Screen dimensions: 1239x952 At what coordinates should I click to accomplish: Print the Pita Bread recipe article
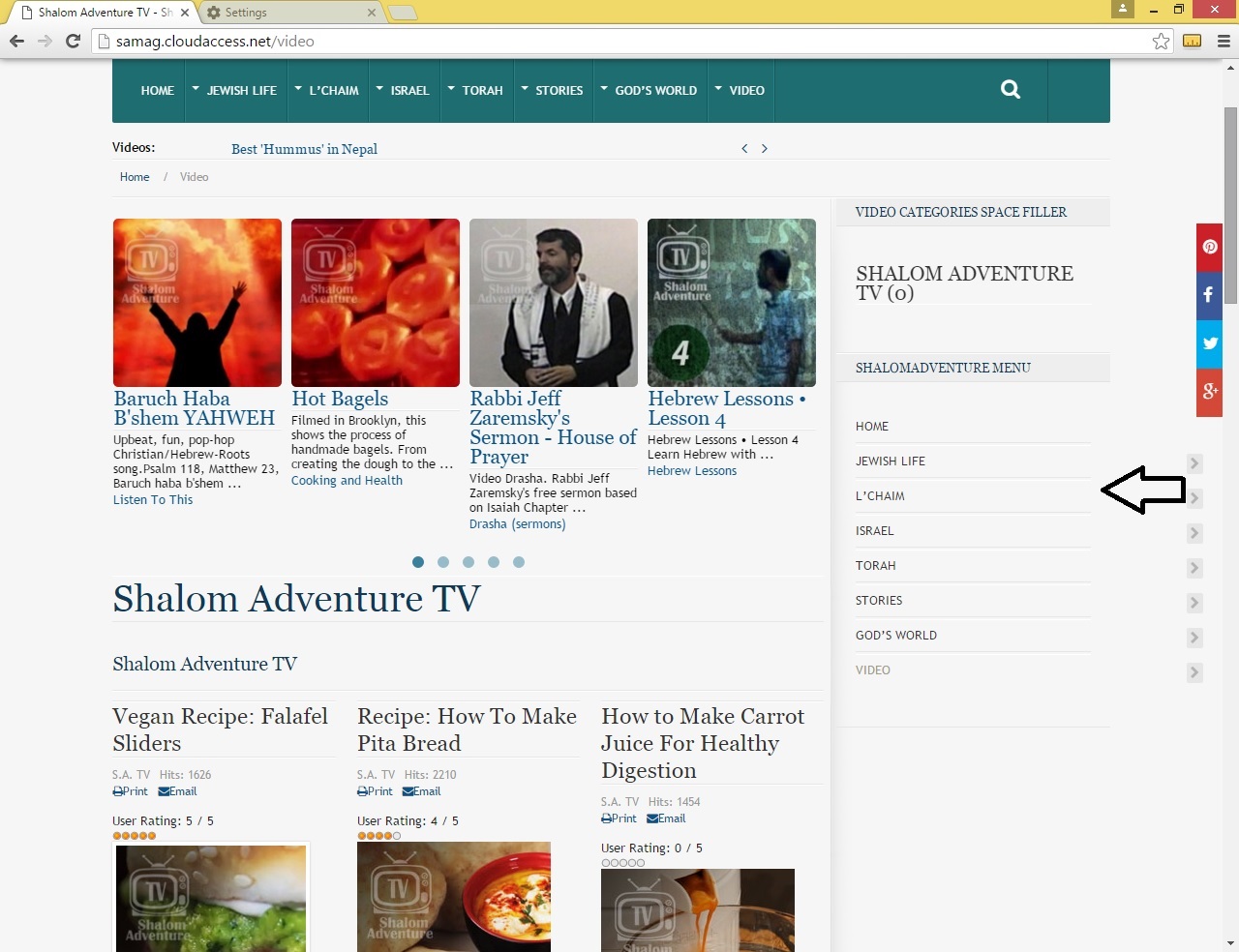point(376,791)
